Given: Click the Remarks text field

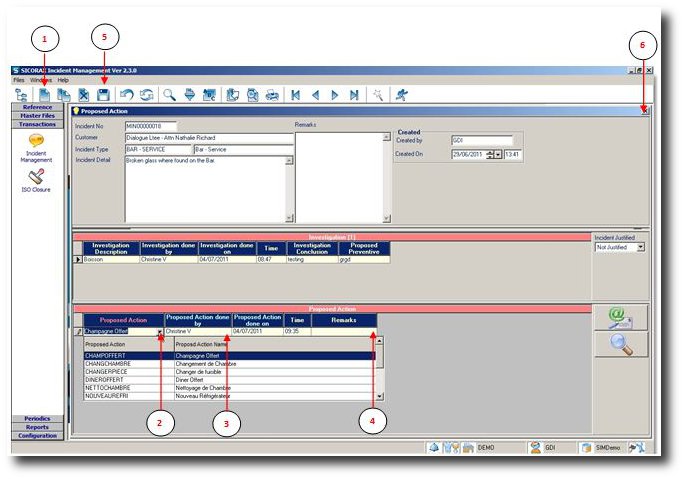Looking at the screenshot, I should coord(339,175).
